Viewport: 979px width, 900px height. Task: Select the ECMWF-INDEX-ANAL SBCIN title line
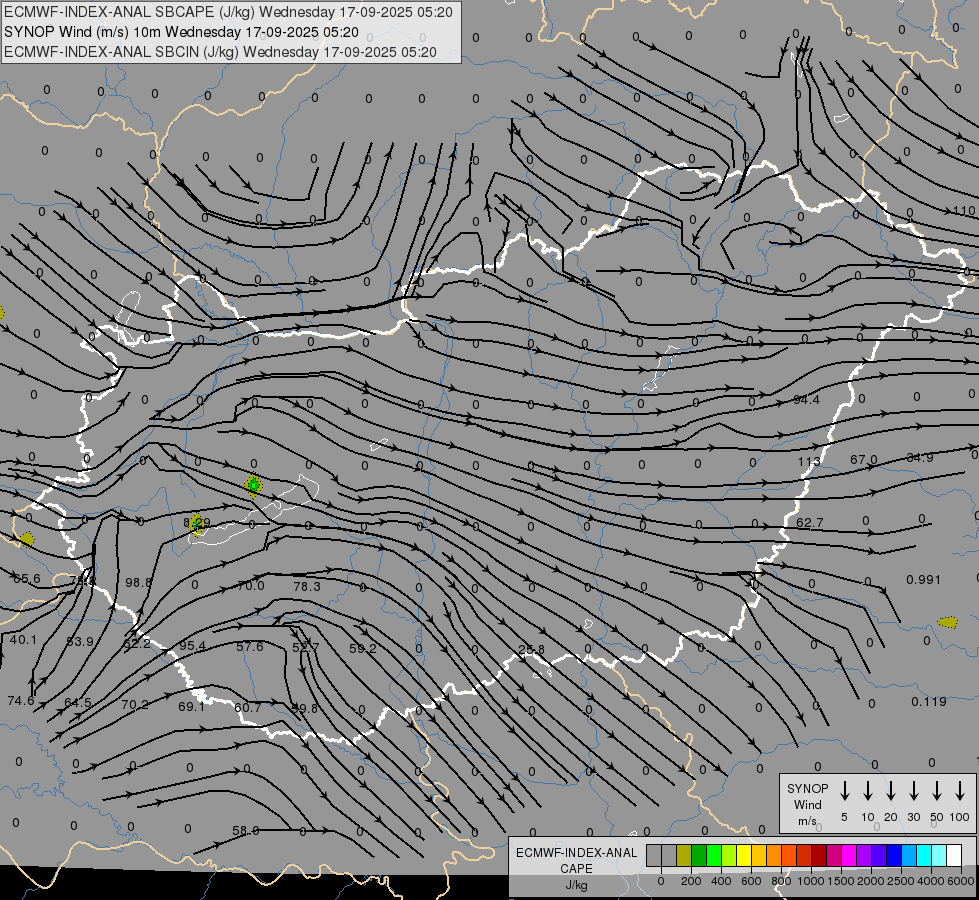coord(220,51)
